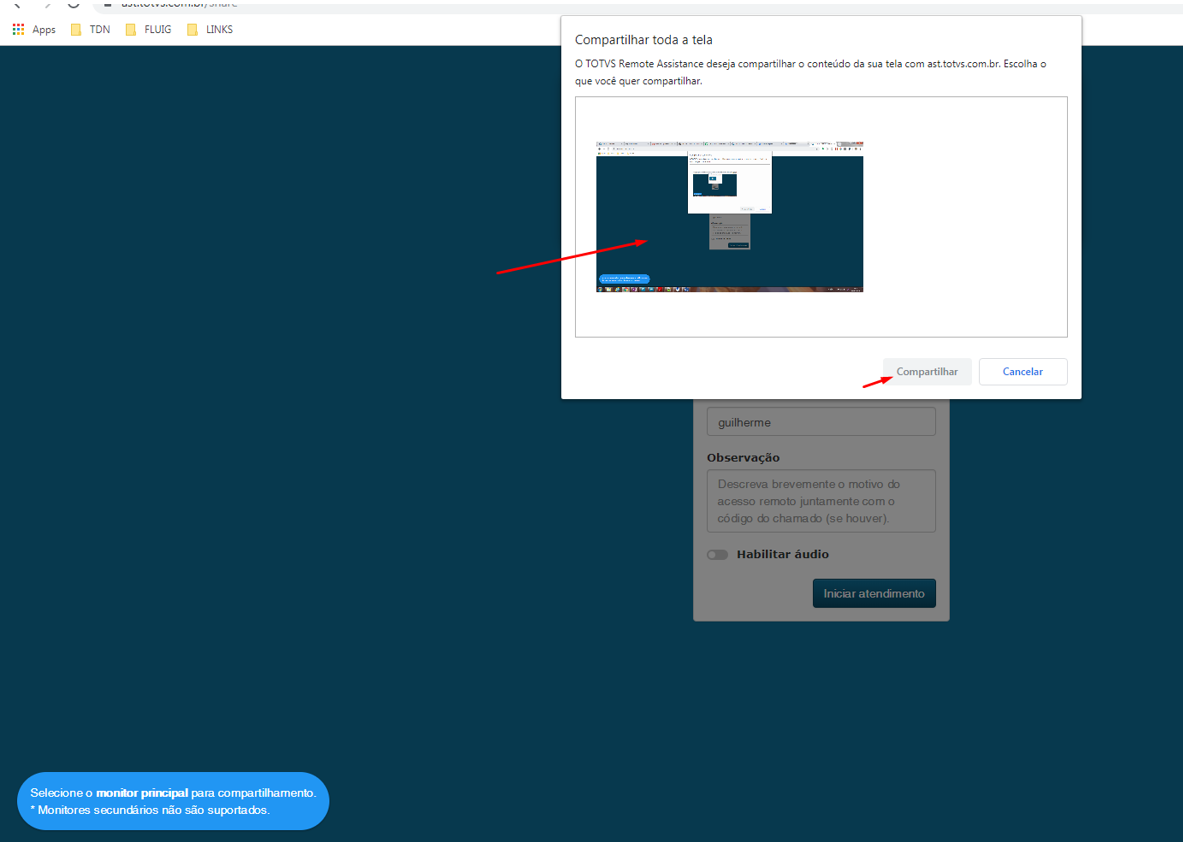The image size is (1183, 842).
Task: Cancel the screen sharing dialog
Action: click(1023, 372)
